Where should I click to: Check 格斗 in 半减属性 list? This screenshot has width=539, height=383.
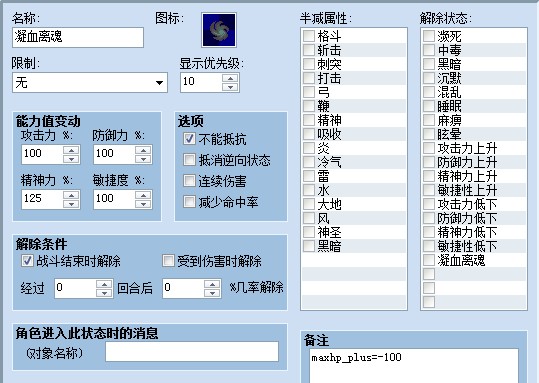coord(309,36)
